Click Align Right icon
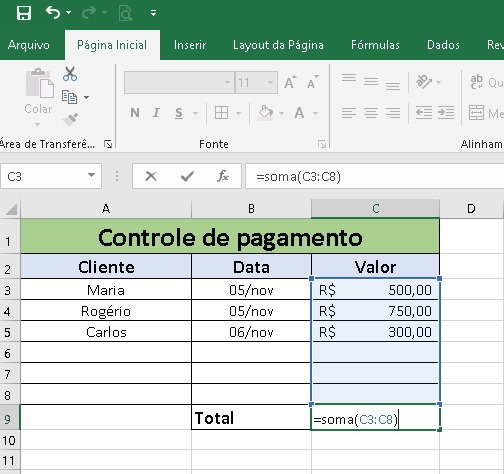This screenshot has height=474, width=504. 393,113
